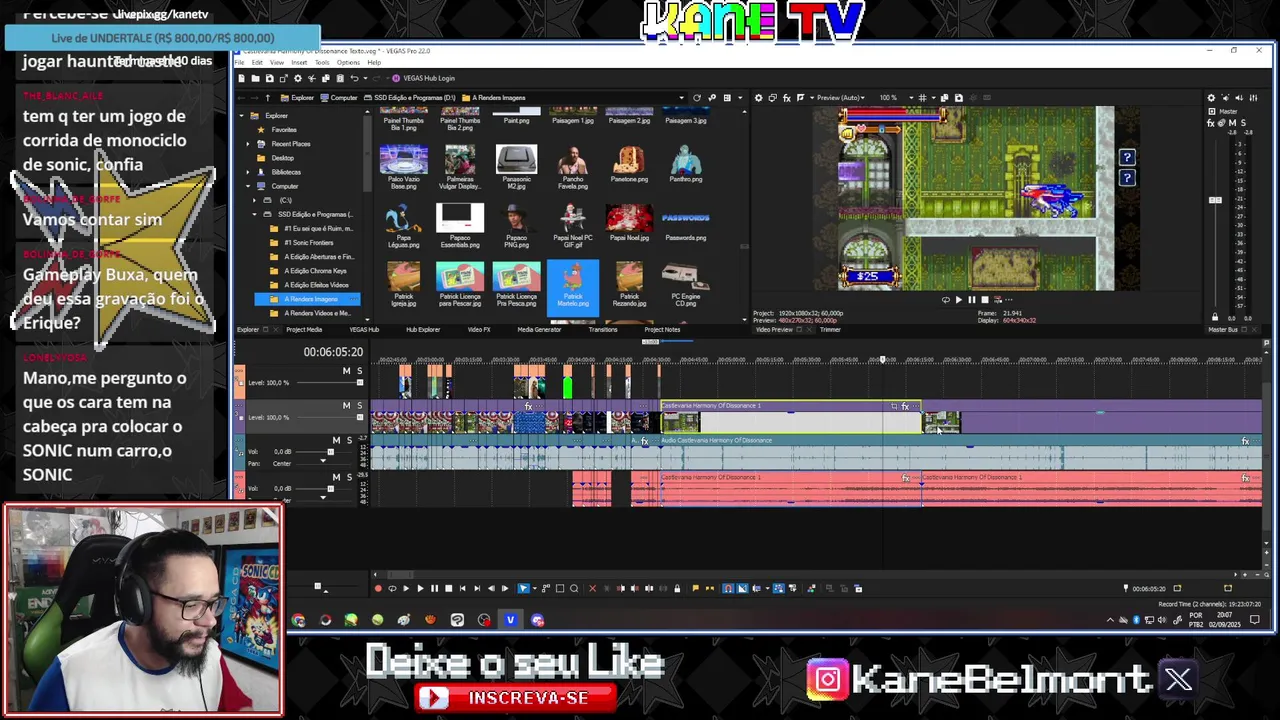The image size is (1280, 720).
Task: Stop playback under the video preview
Action: point(985,299)
